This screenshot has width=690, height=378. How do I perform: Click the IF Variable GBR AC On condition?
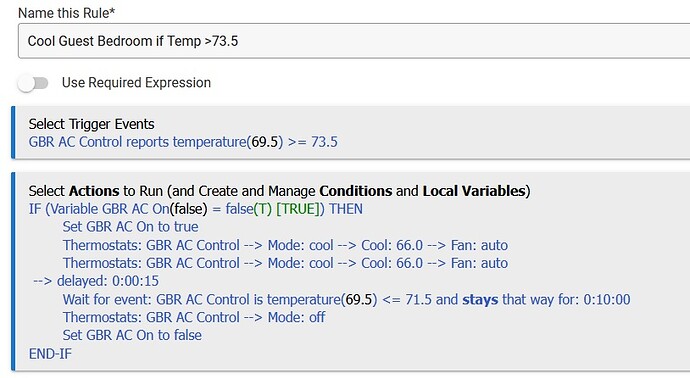click(x=196, y=209)
